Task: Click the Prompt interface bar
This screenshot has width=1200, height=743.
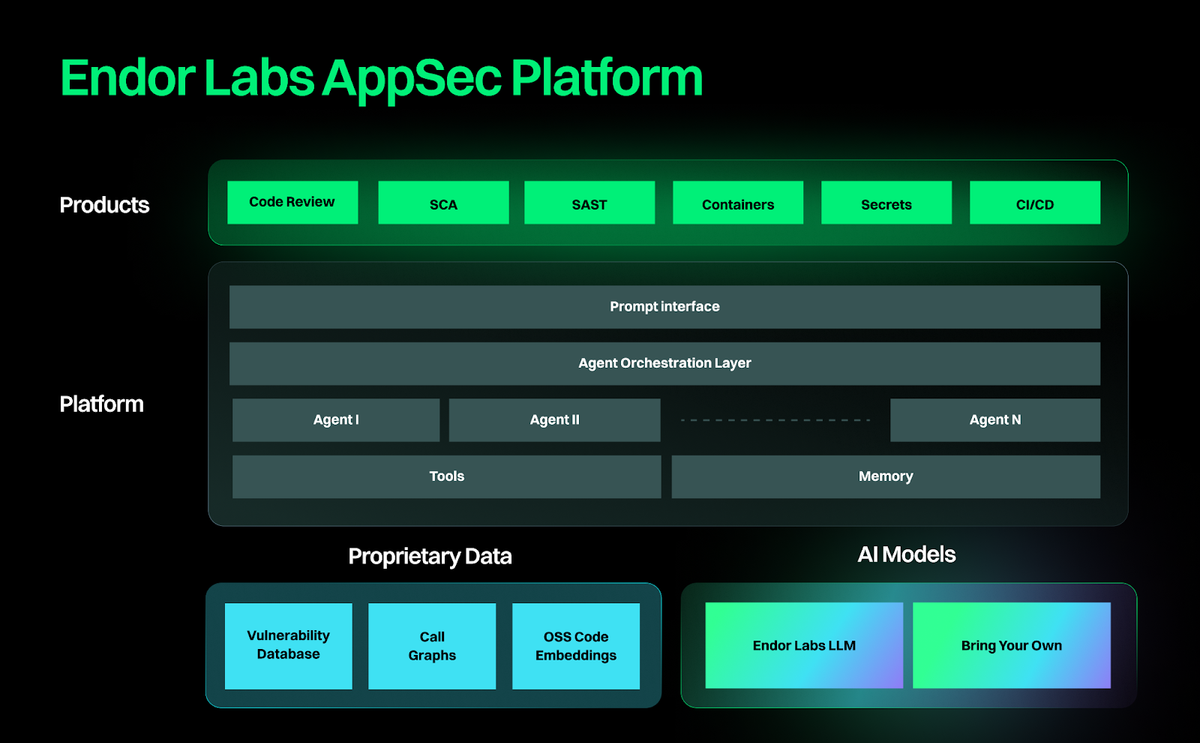Action: [x=665, y=307]
